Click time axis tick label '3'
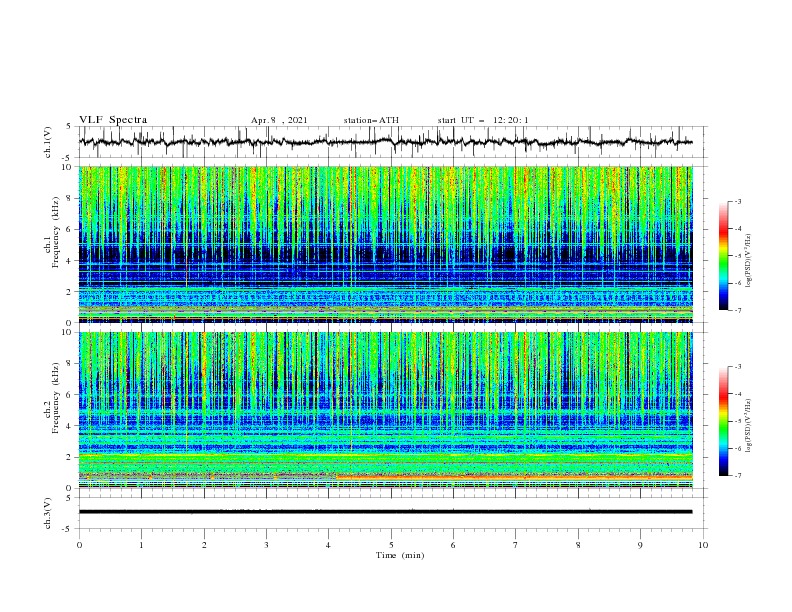This screenshot has height=612, width=792. [x=266, y=545]
